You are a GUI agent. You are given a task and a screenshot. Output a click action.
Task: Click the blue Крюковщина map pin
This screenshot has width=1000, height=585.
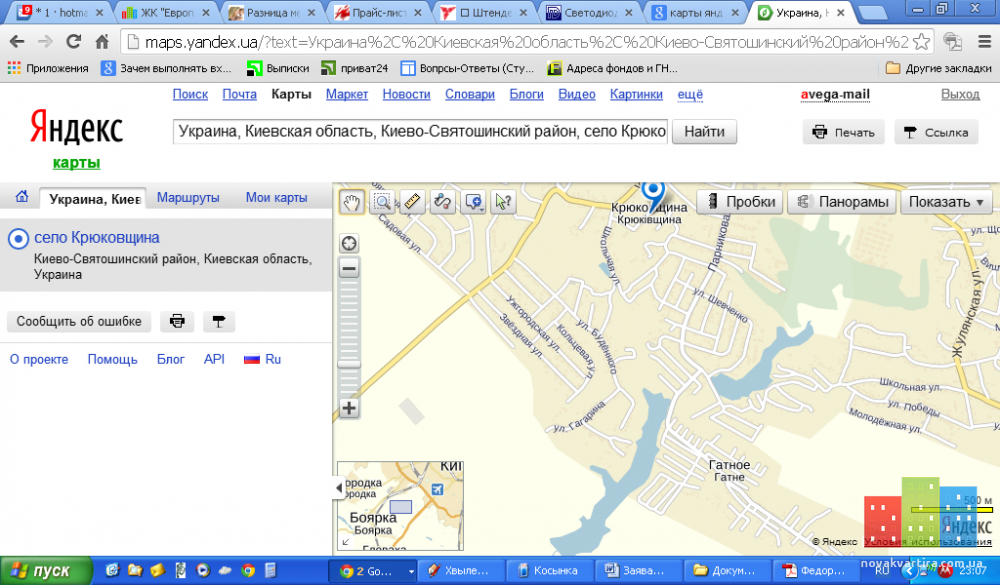tap(652, 194)
